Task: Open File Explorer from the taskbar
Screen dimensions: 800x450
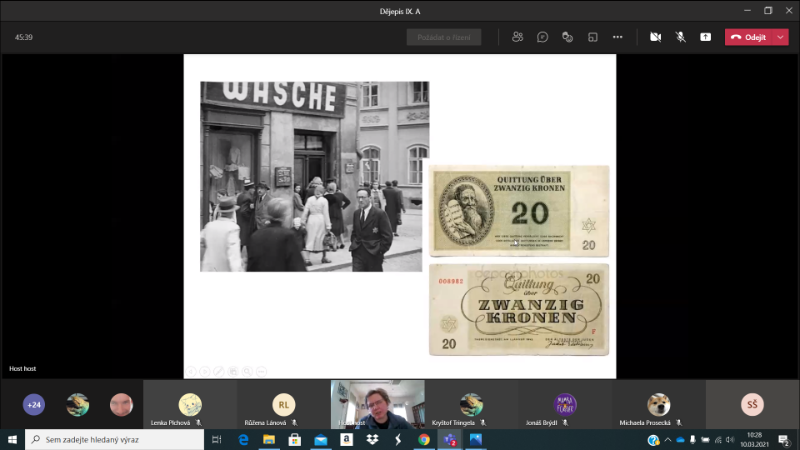Action: 269,439
